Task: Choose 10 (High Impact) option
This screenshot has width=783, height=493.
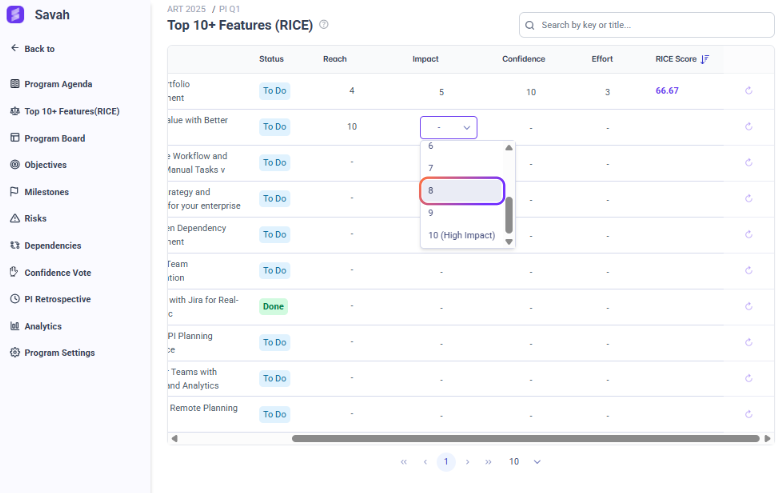Action: pos(461,235)
